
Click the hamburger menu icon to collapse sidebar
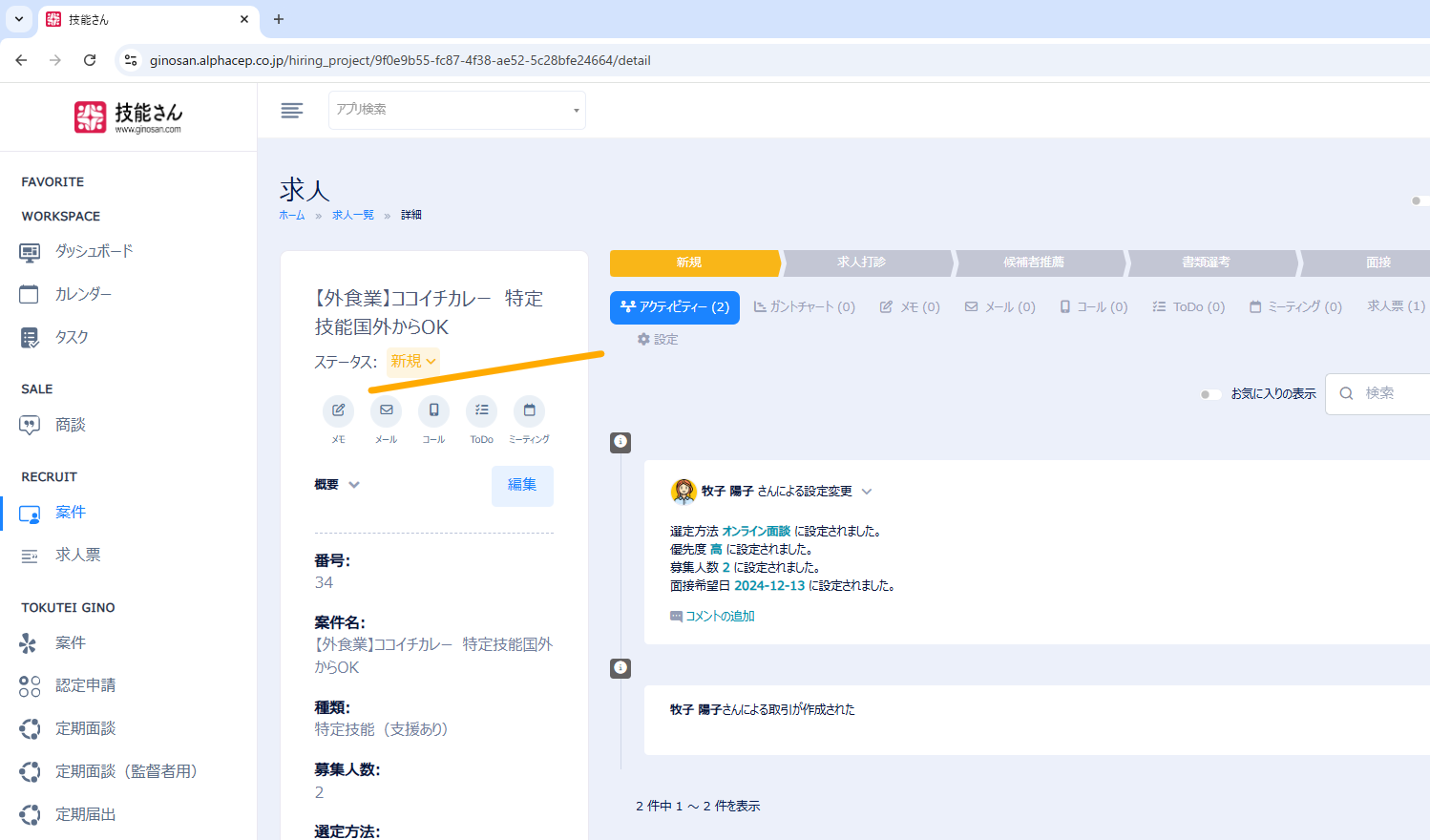click(292, 111)
